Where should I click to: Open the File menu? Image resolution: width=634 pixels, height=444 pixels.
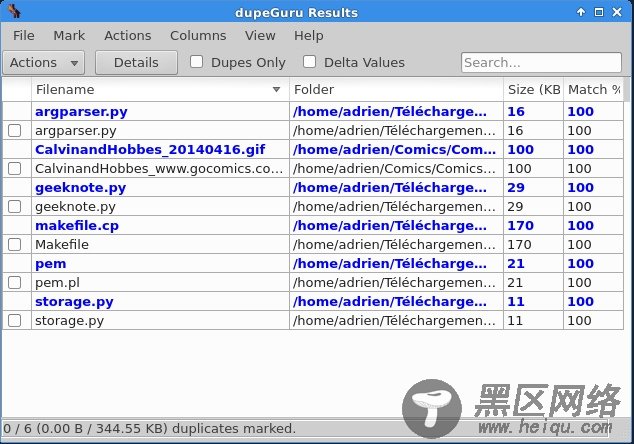pos(23,36)
